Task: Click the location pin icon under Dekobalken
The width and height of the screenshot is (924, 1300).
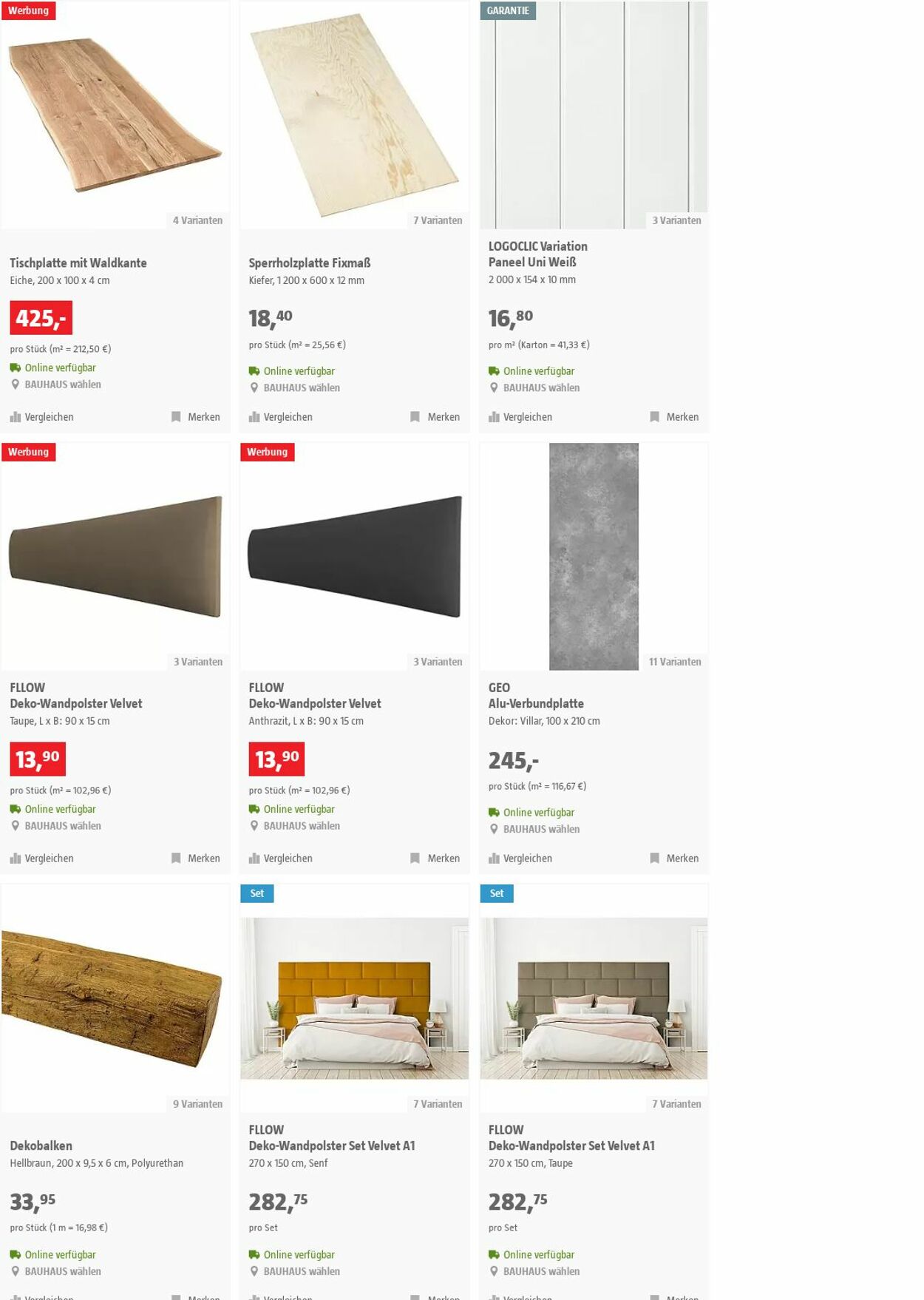Action: point(15,1272)
